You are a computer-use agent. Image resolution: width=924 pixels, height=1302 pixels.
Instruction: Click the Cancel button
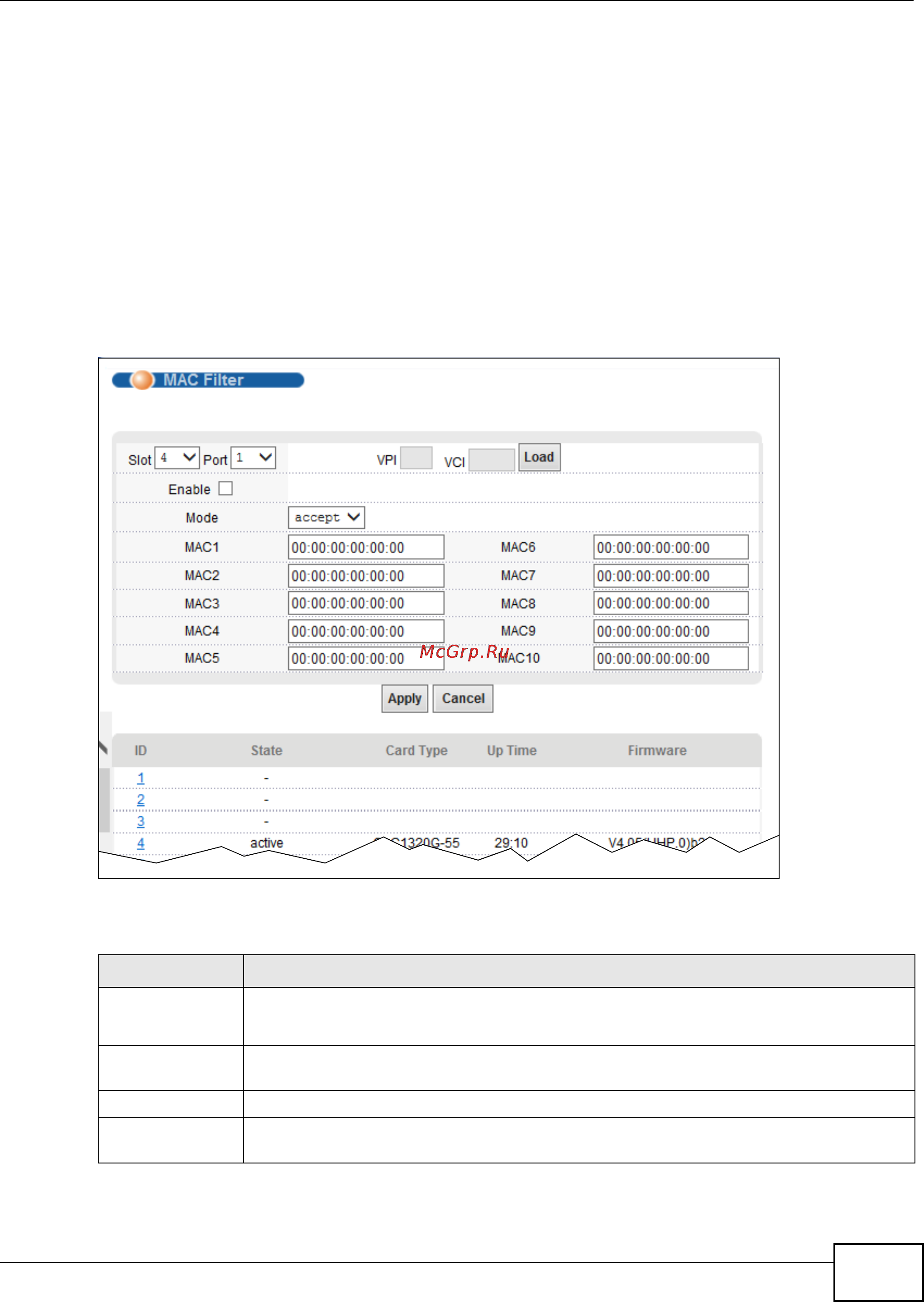tap(463, 699)
